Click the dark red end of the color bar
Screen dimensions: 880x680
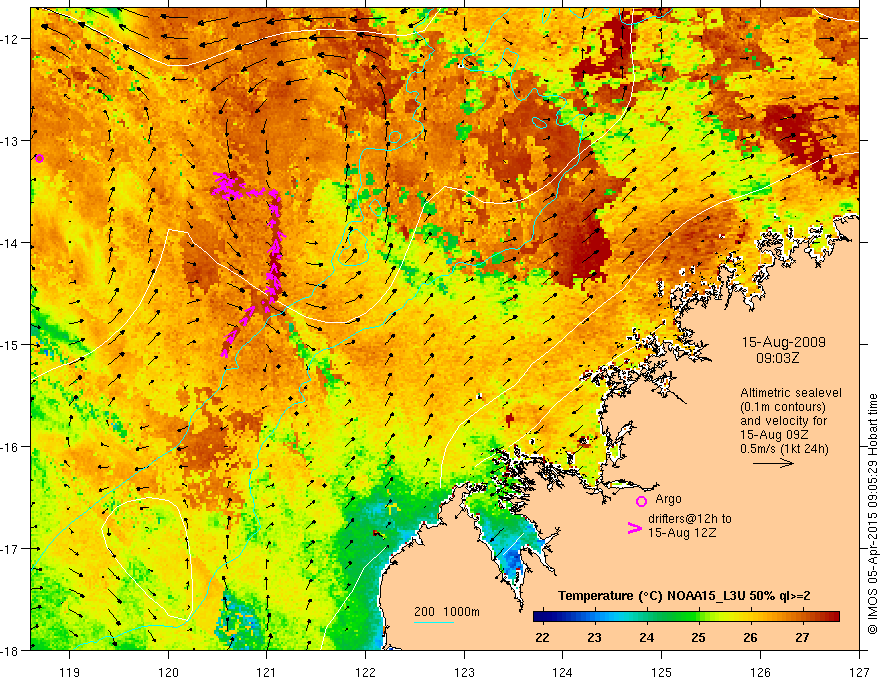(834, 617)
